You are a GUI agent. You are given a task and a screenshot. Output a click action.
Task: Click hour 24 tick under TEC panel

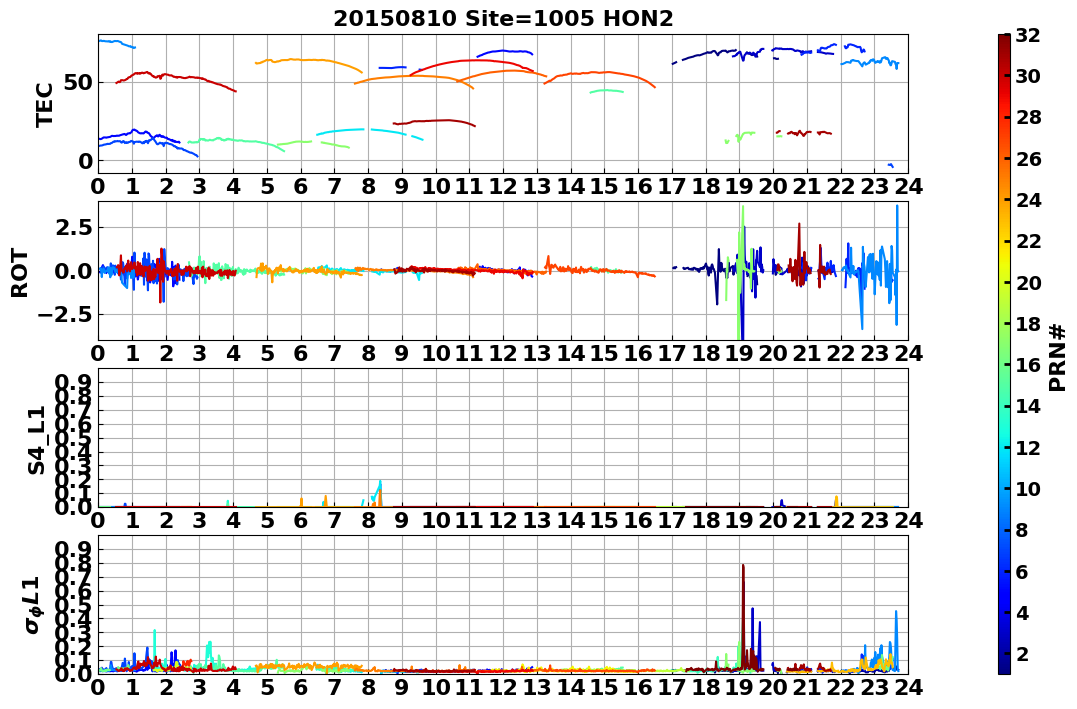[x=908, y=186]
